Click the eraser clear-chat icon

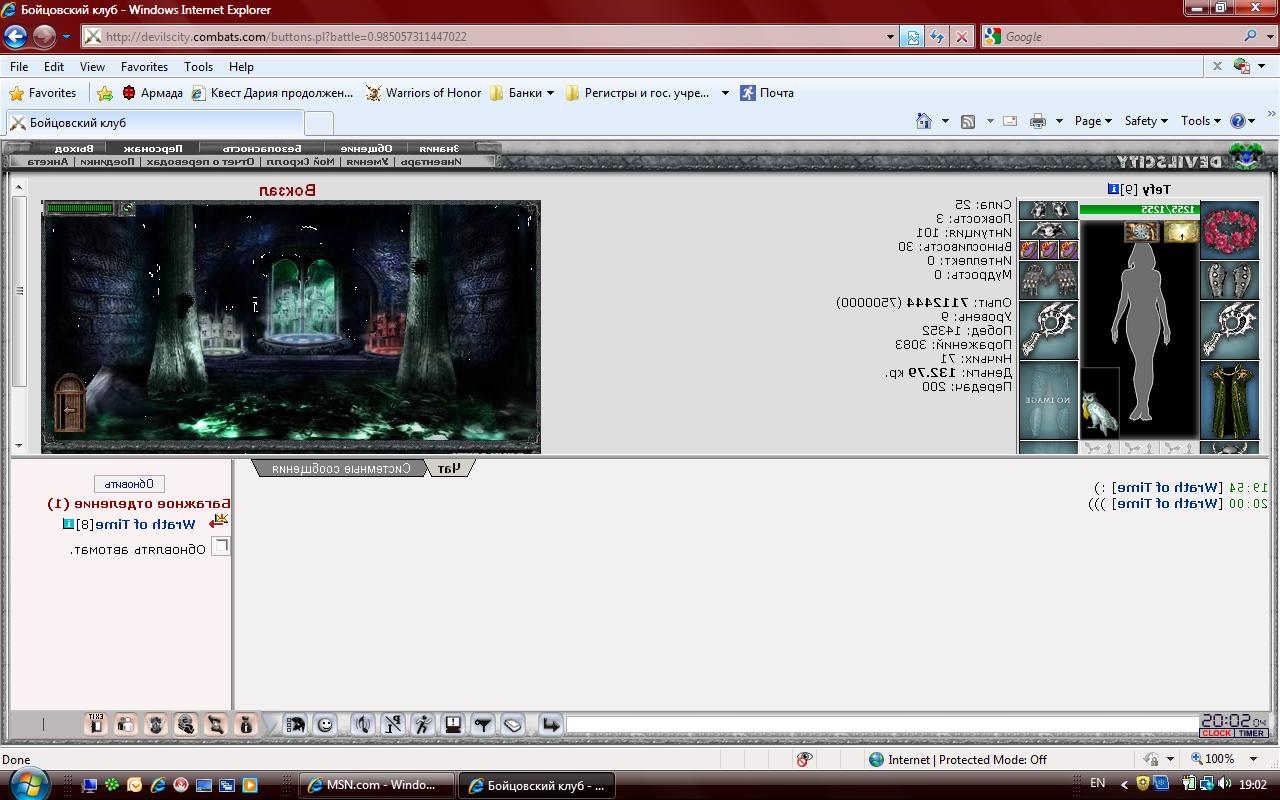click(513, 724)
